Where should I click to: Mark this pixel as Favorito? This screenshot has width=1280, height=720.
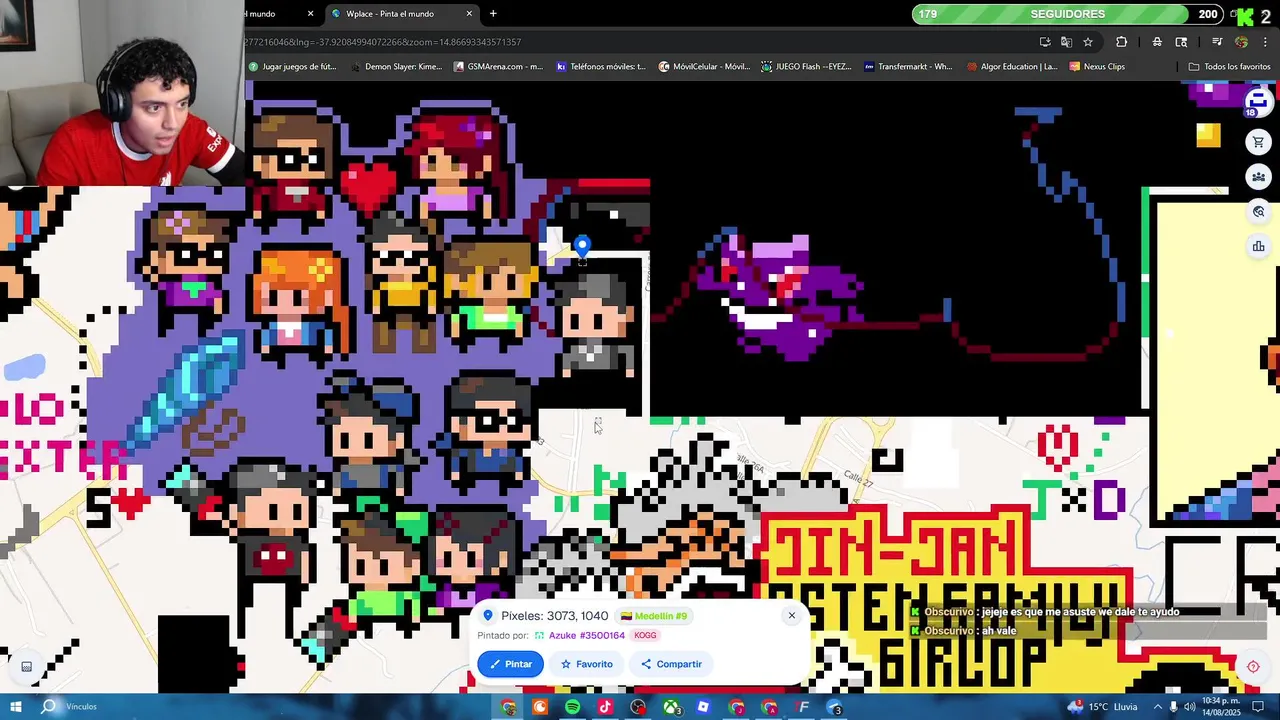click(x=586, y=664)
